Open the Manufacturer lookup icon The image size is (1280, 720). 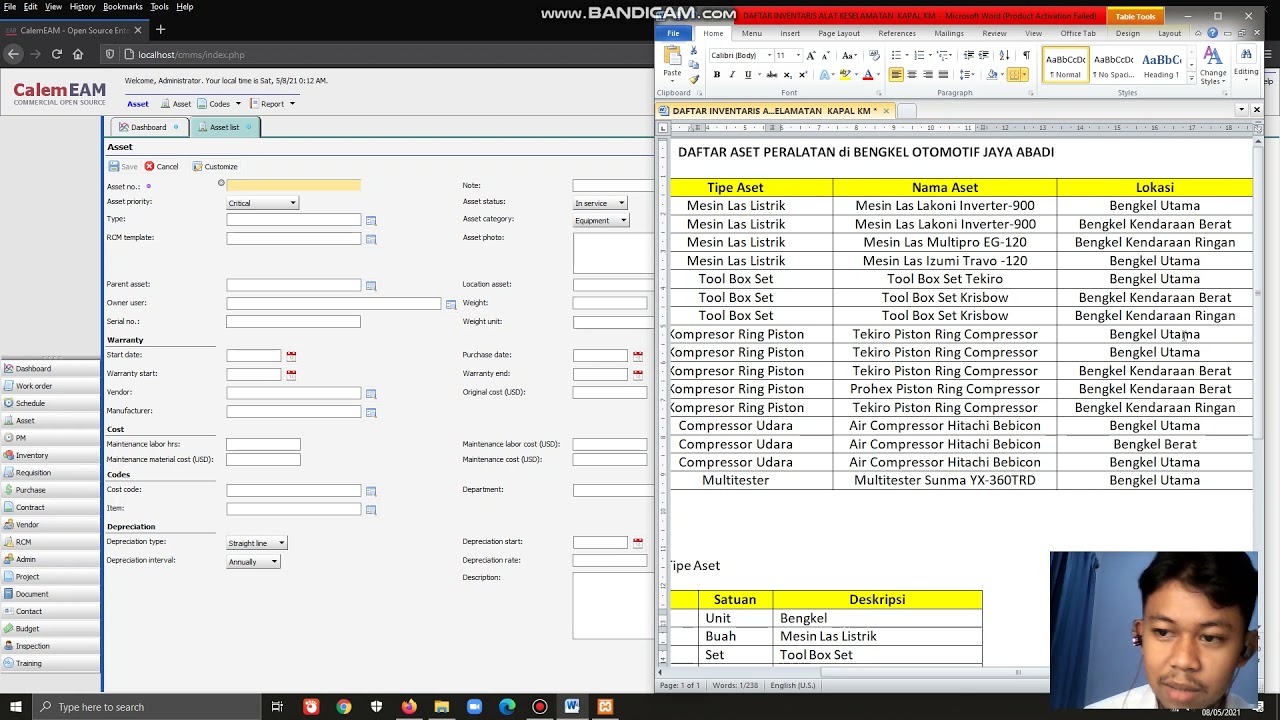371,412
